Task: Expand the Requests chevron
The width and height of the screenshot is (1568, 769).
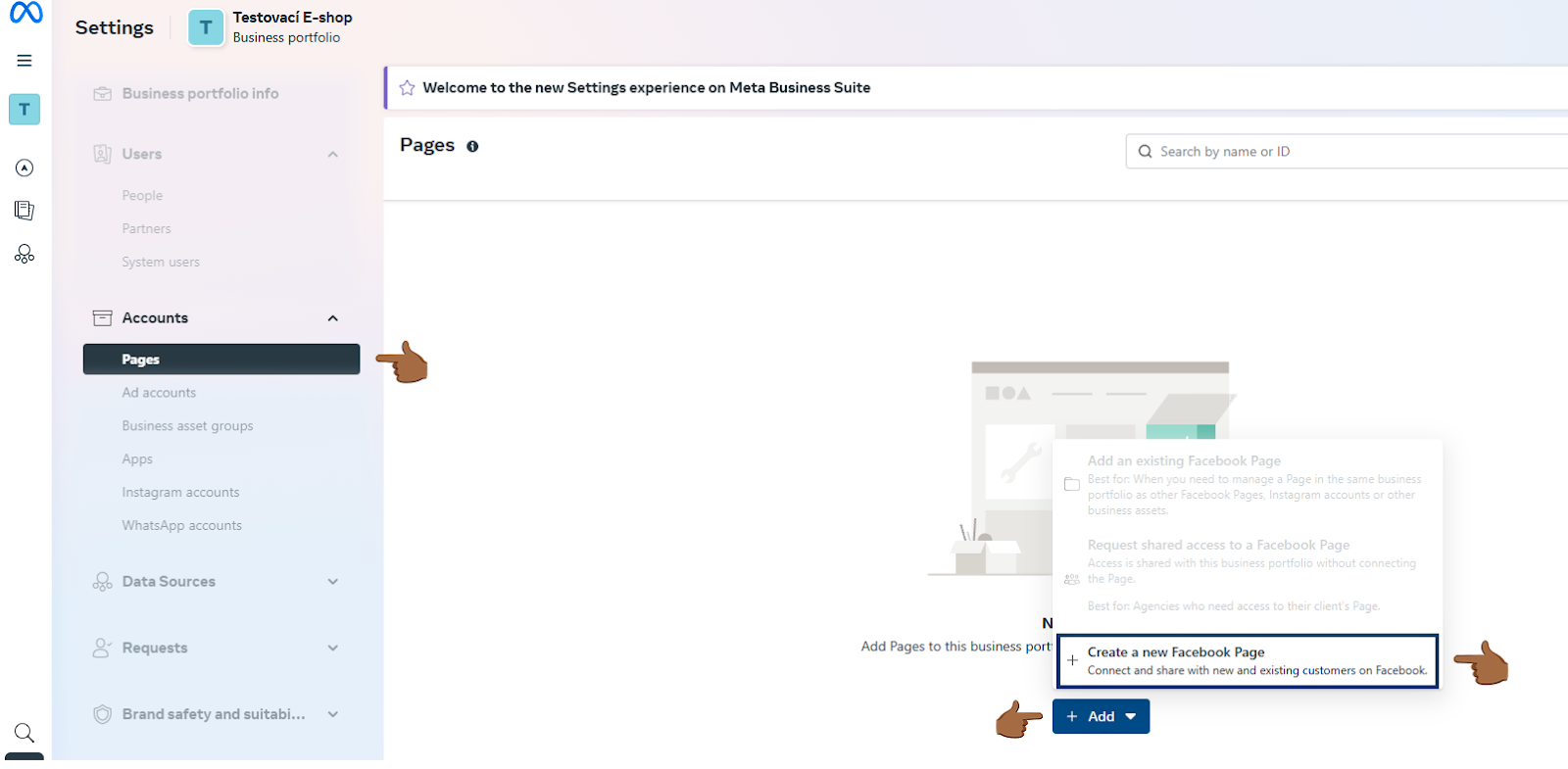Action: [x=333, y=649]
